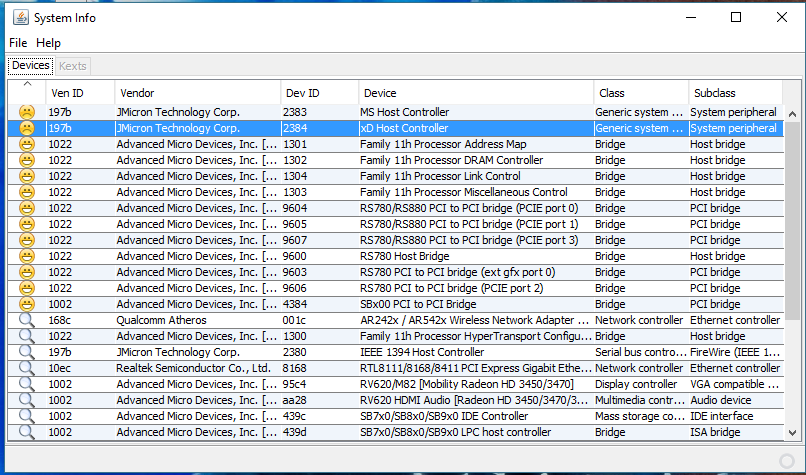Click smiley icon for PCIE port 2 bridge row

(27, 287)
